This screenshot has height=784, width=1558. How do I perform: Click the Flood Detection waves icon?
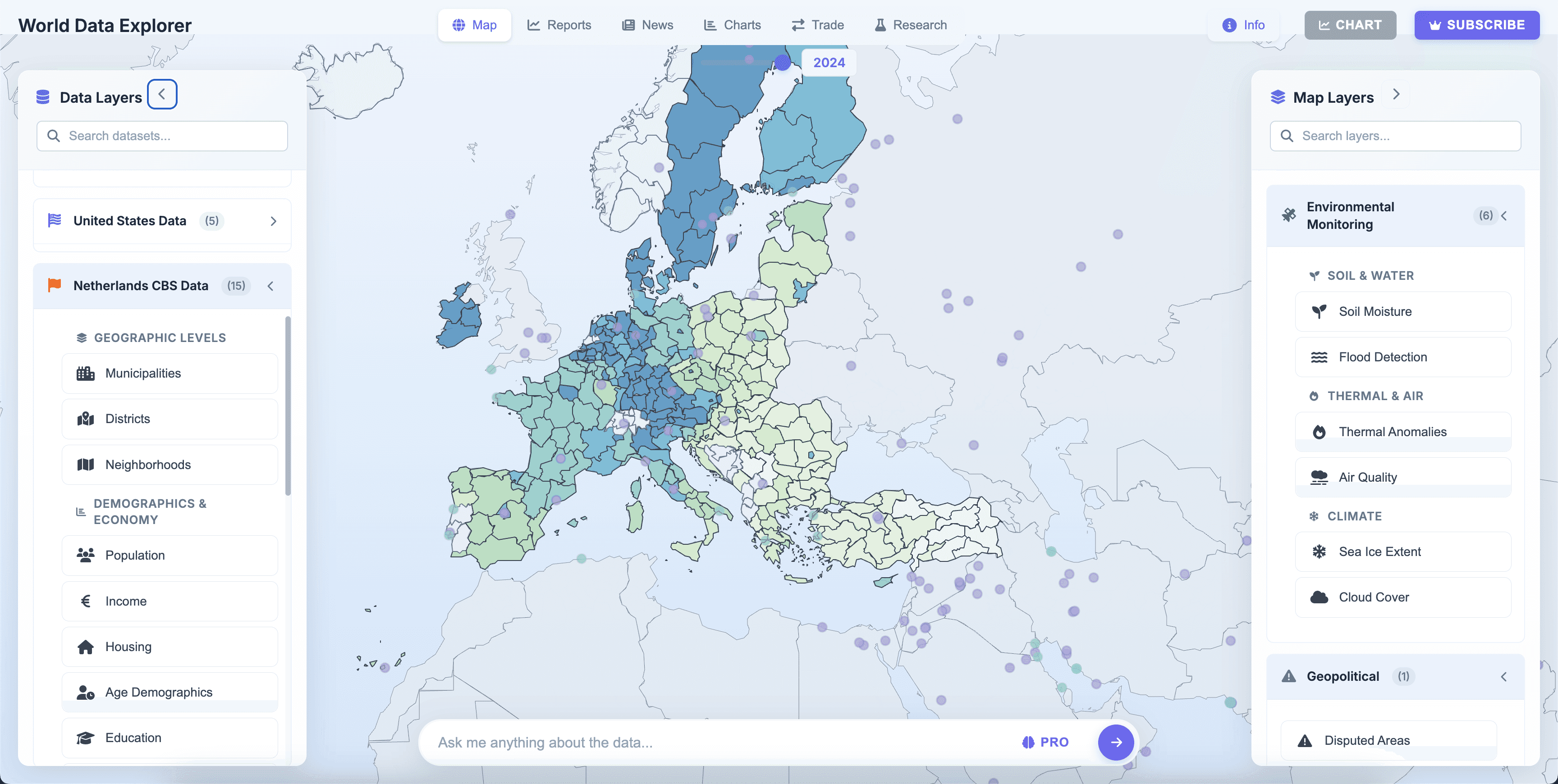[1319, 357]
